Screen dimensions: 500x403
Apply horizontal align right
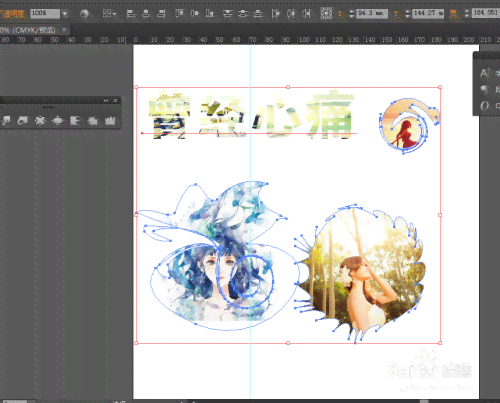161,14
